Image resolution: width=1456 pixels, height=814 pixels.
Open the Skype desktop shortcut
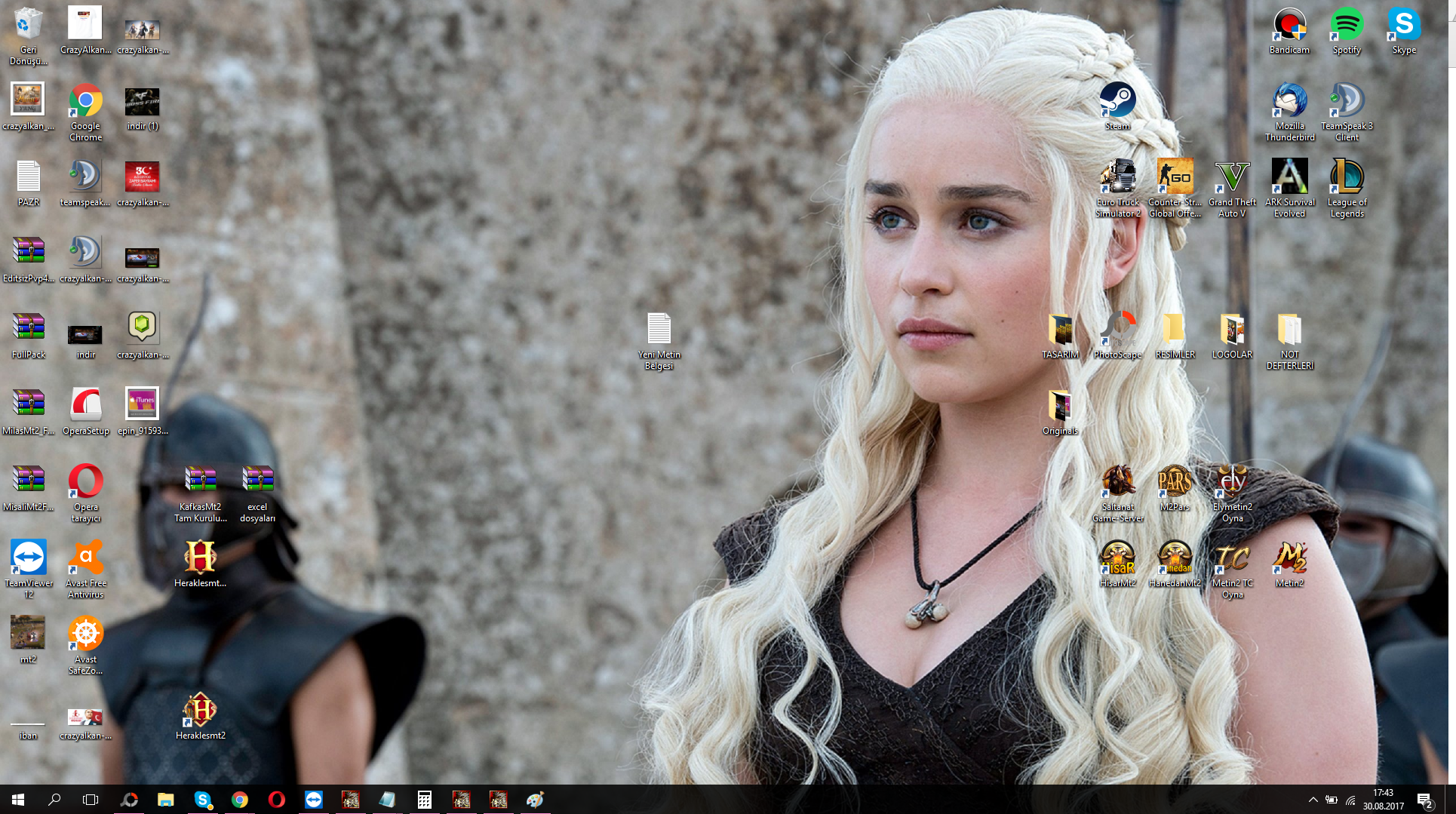(x=1404, y=31)
